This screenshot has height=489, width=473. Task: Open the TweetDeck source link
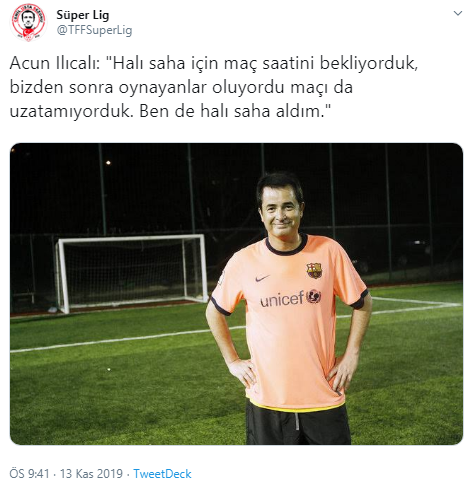162,474
